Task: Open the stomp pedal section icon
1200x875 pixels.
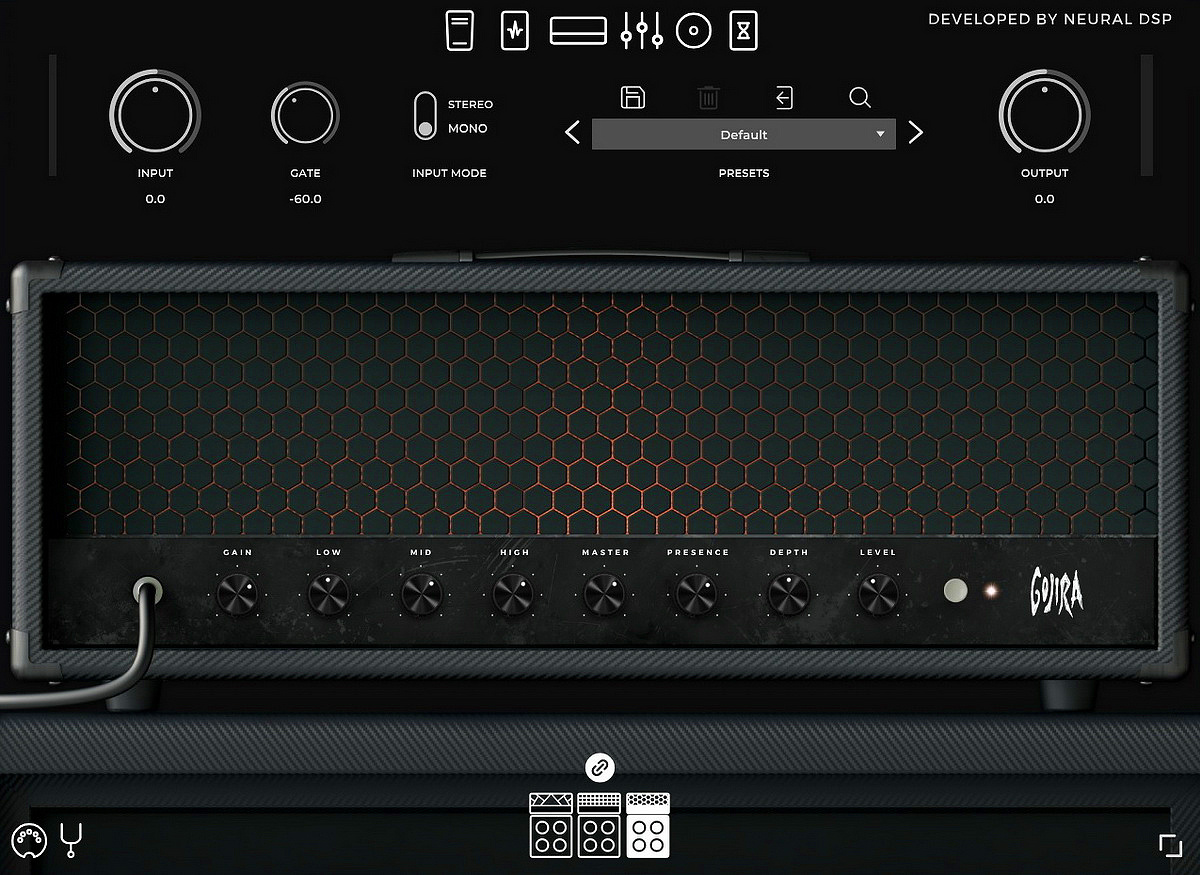Action: coord(459,31)
